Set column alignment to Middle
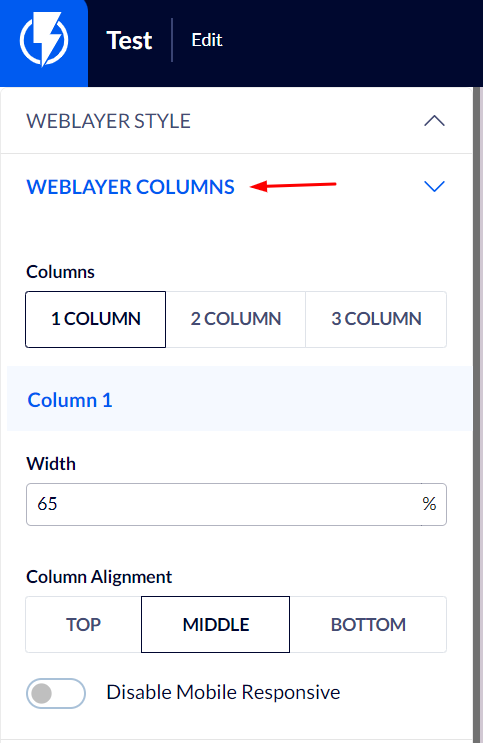483x743 pixels. click(216, 625)
